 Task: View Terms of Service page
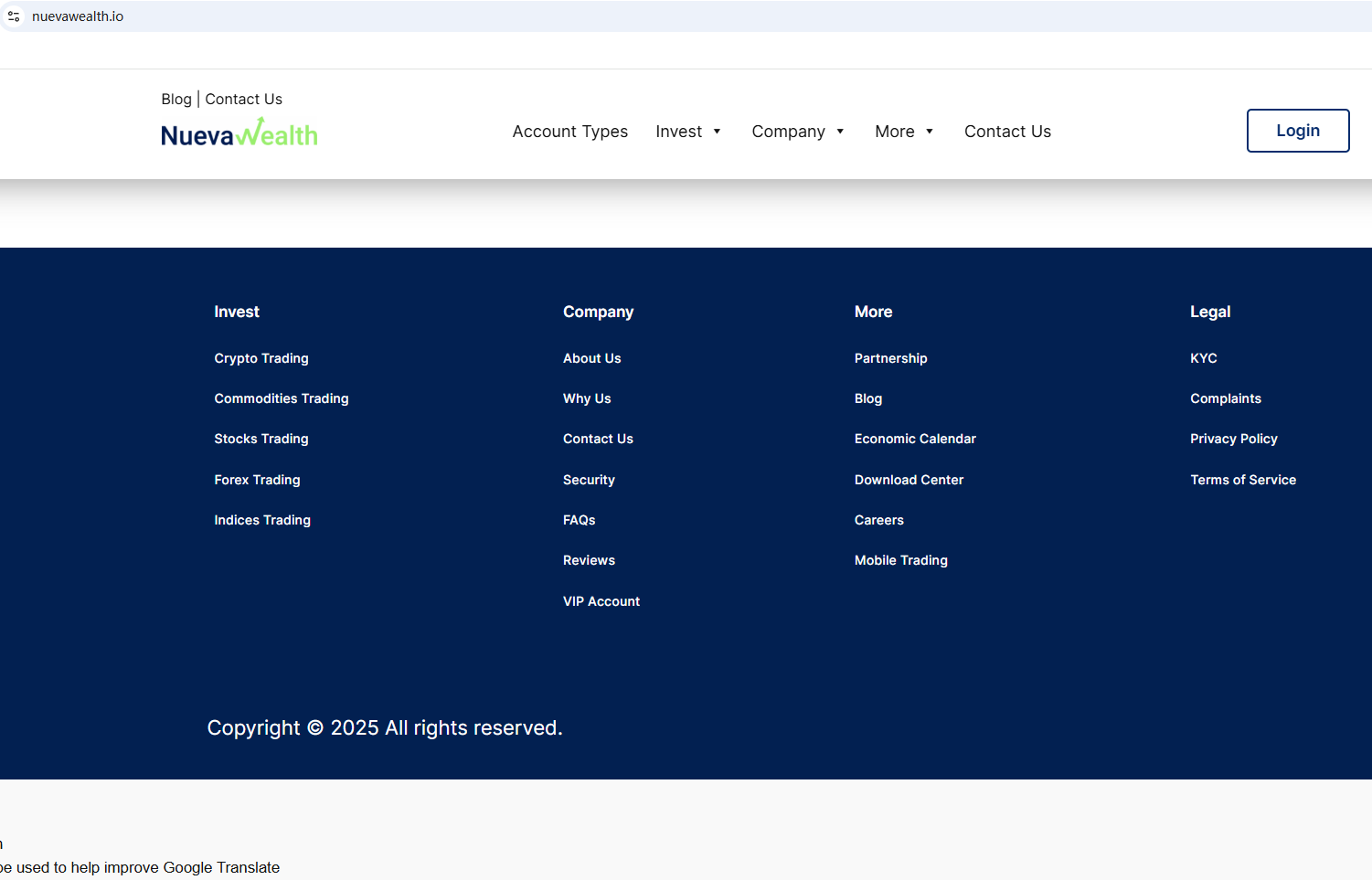(1242, 480)
